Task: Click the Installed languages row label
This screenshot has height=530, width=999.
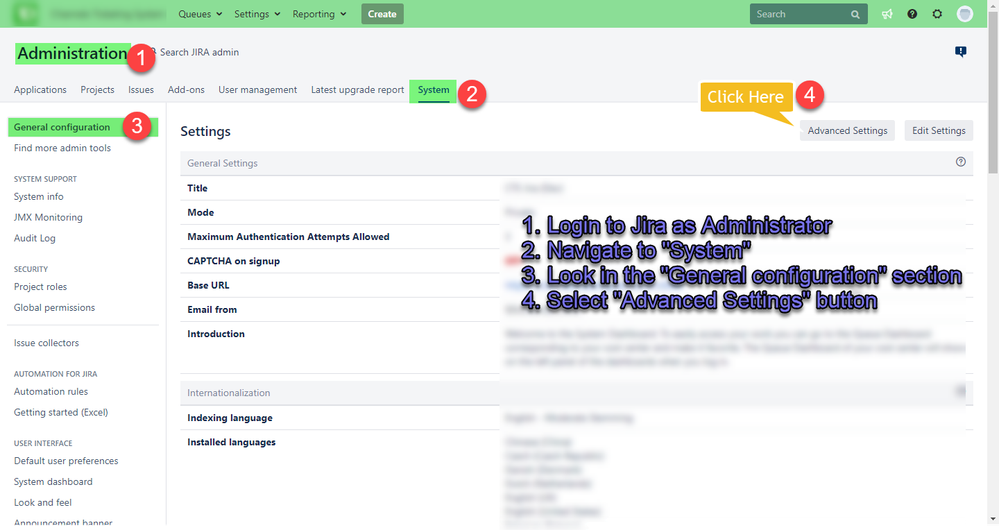Action: pyautogui.click(x=231, y=442)
